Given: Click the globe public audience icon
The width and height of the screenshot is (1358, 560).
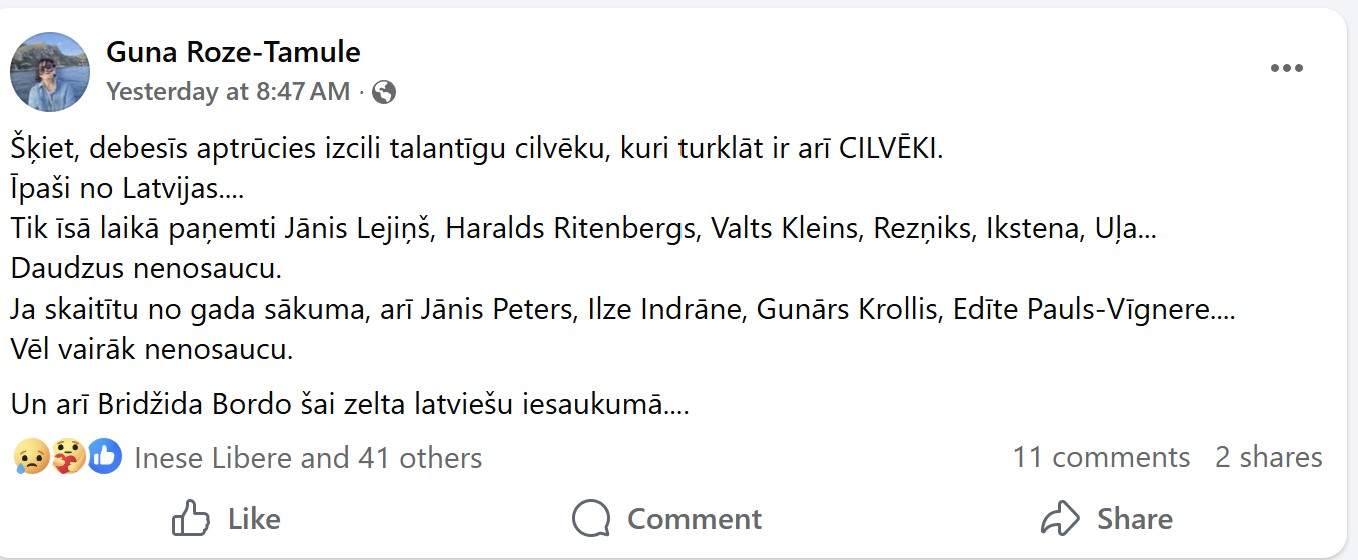Looking at the screenshot, I should pos(384,93).
